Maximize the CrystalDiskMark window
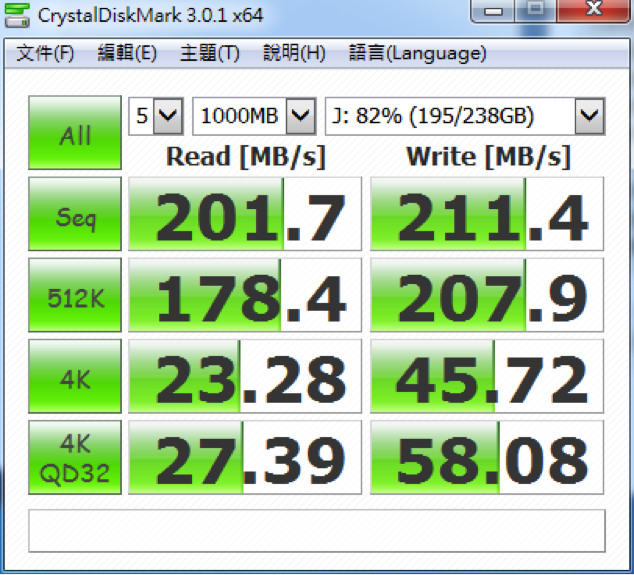This screenshot has width=634, height=575. [535, 11]
